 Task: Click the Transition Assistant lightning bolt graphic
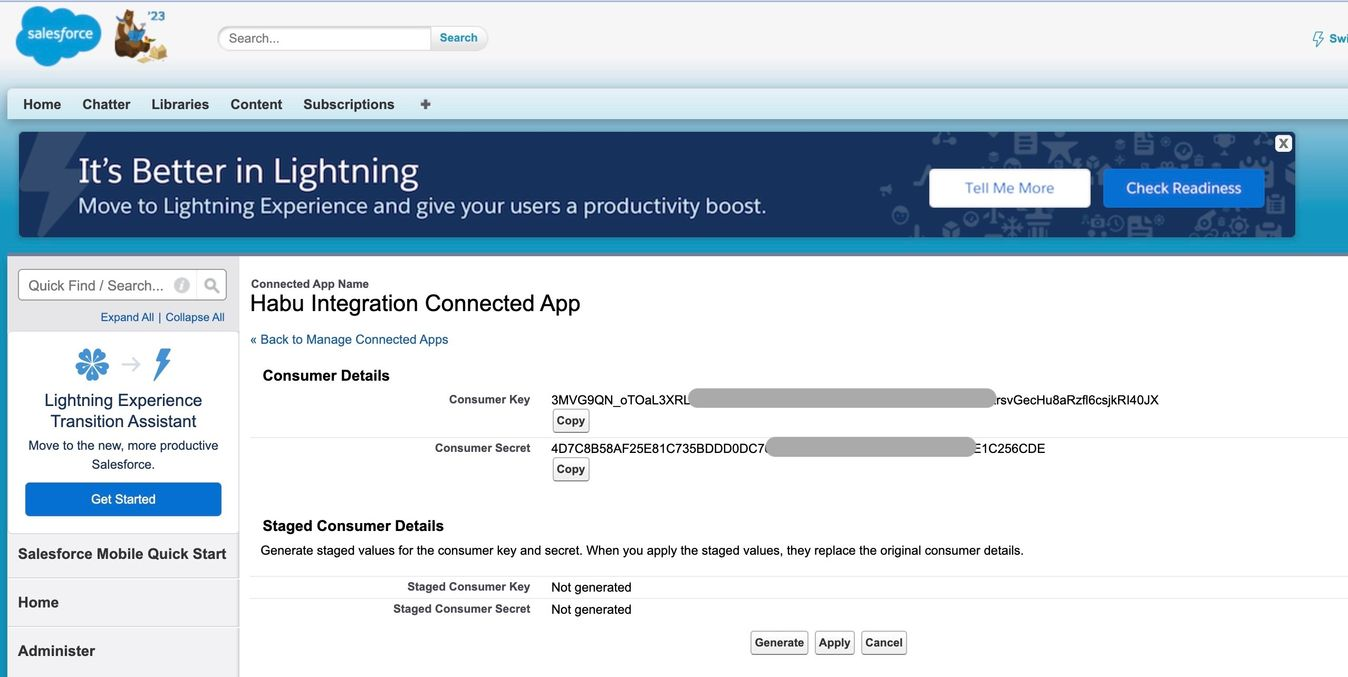coord(162,364)
